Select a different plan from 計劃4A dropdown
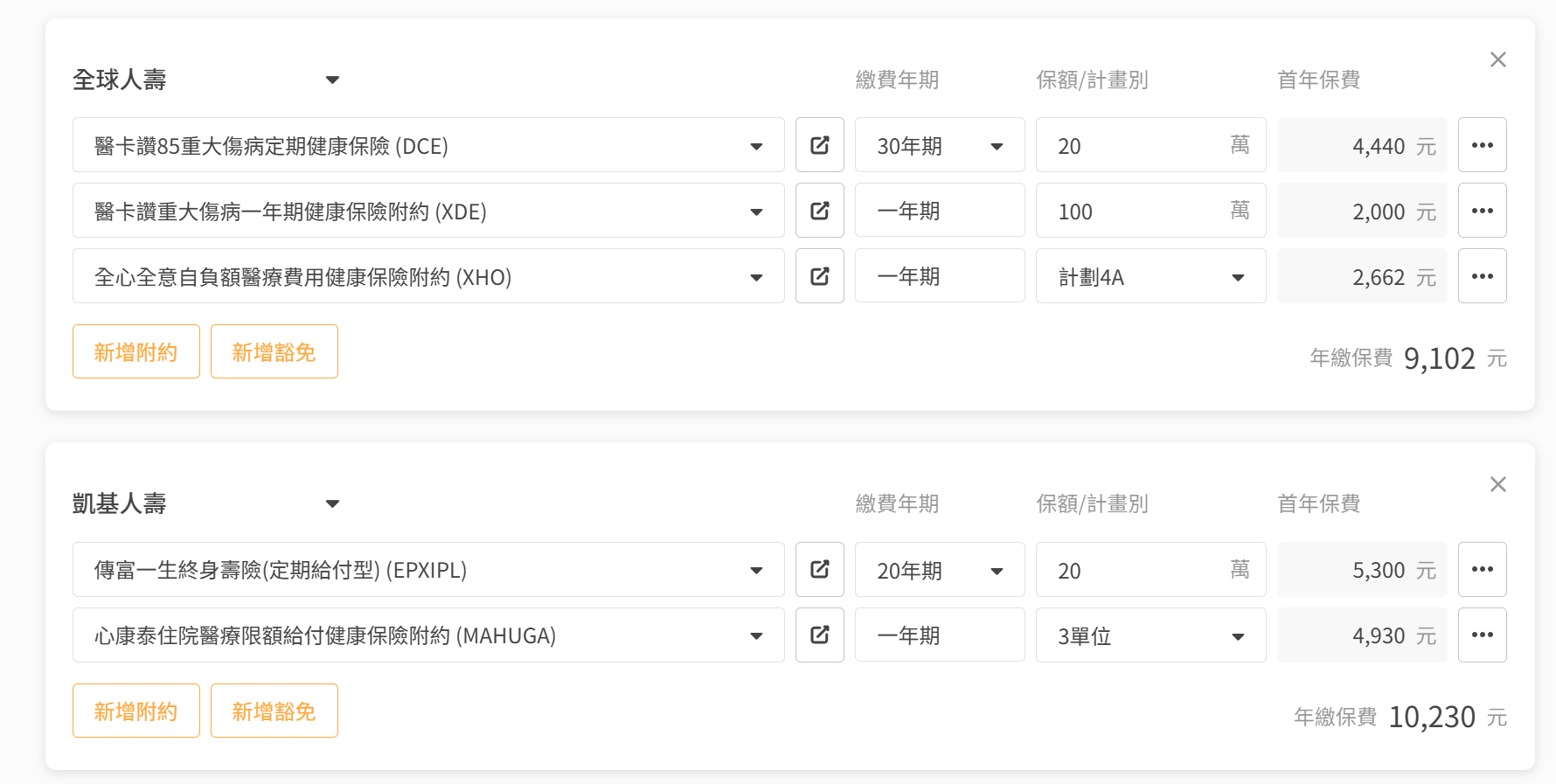Image resolution: width=1556 pixels, height=784 pixels. pos(1150,277)
